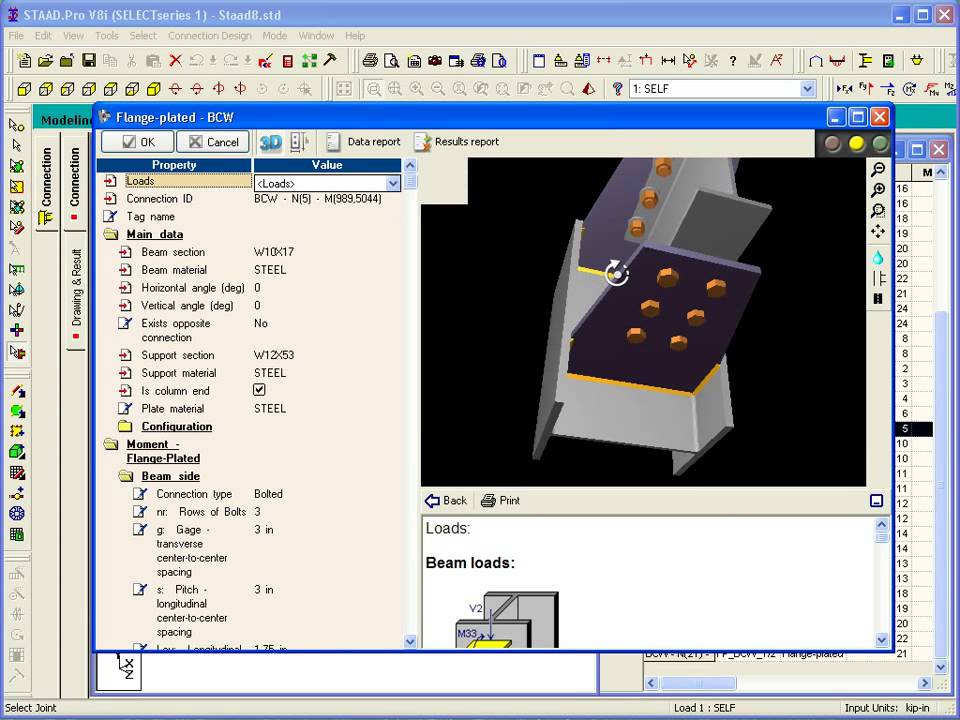Toggle the 'Is column end' checkbox
960x720 pixels.
tap(259, 390)
